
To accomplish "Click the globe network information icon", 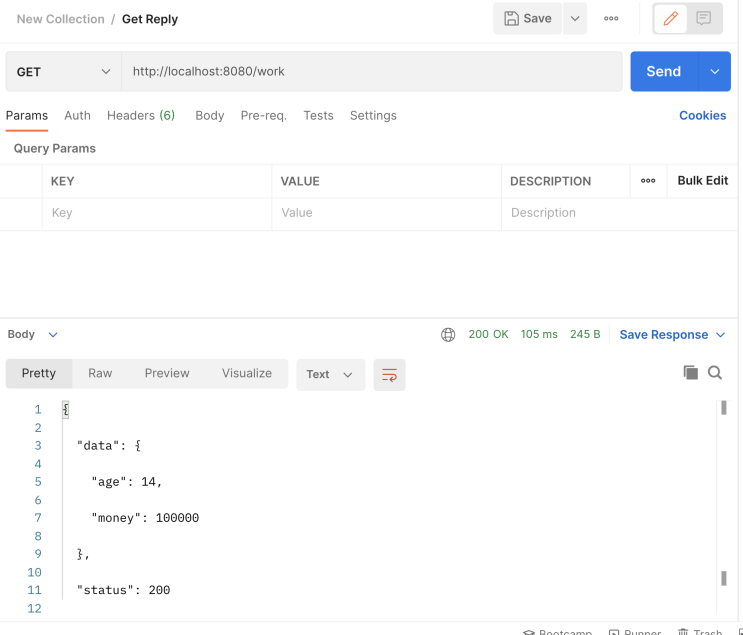I will [448, 335].
